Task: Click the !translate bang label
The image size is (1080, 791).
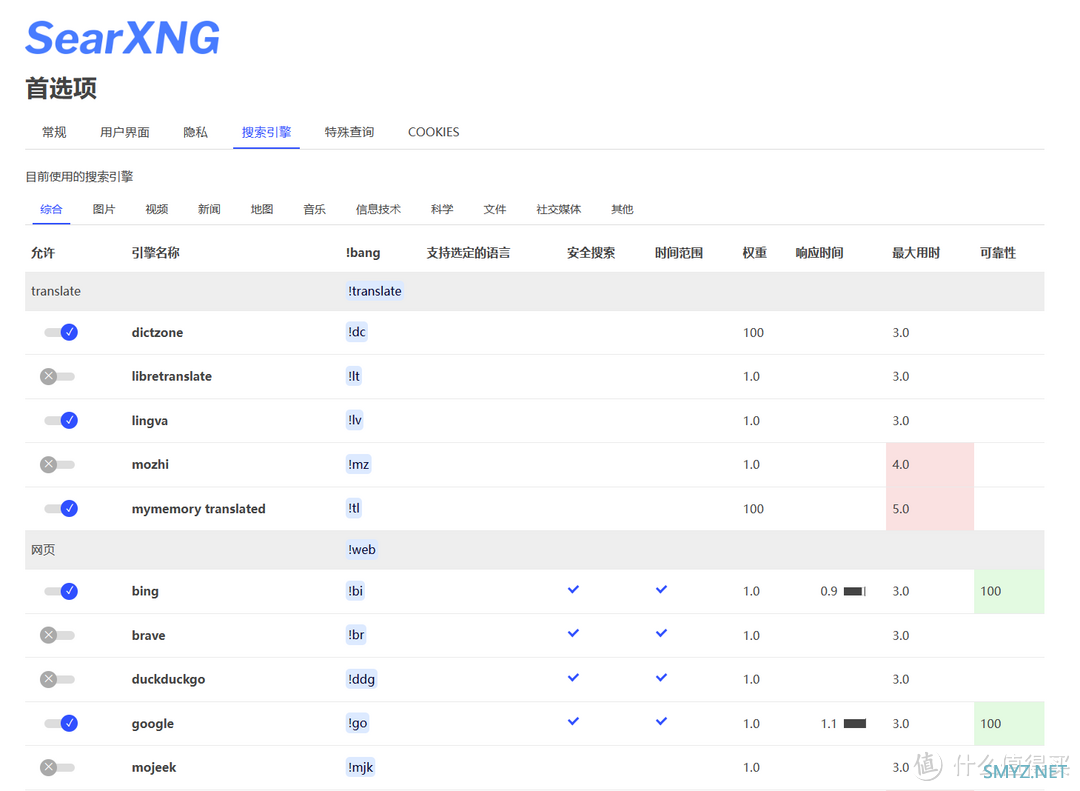Action: (x=375, y=291)
